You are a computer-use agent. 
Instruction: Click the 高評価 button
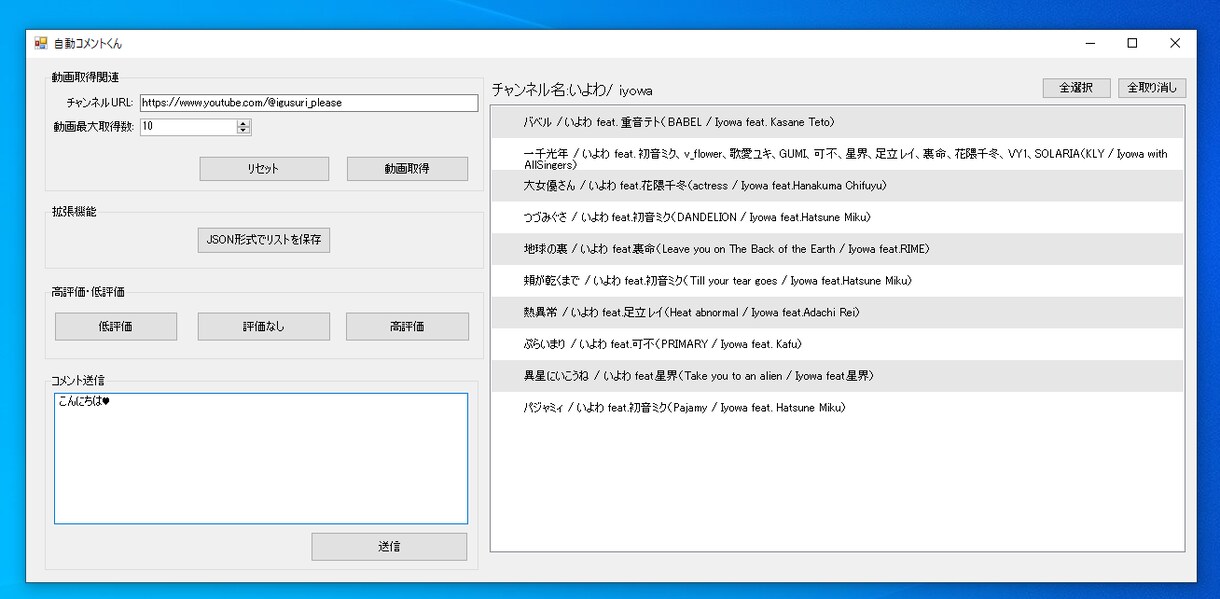pyautogui.click(x=407, y=327)
